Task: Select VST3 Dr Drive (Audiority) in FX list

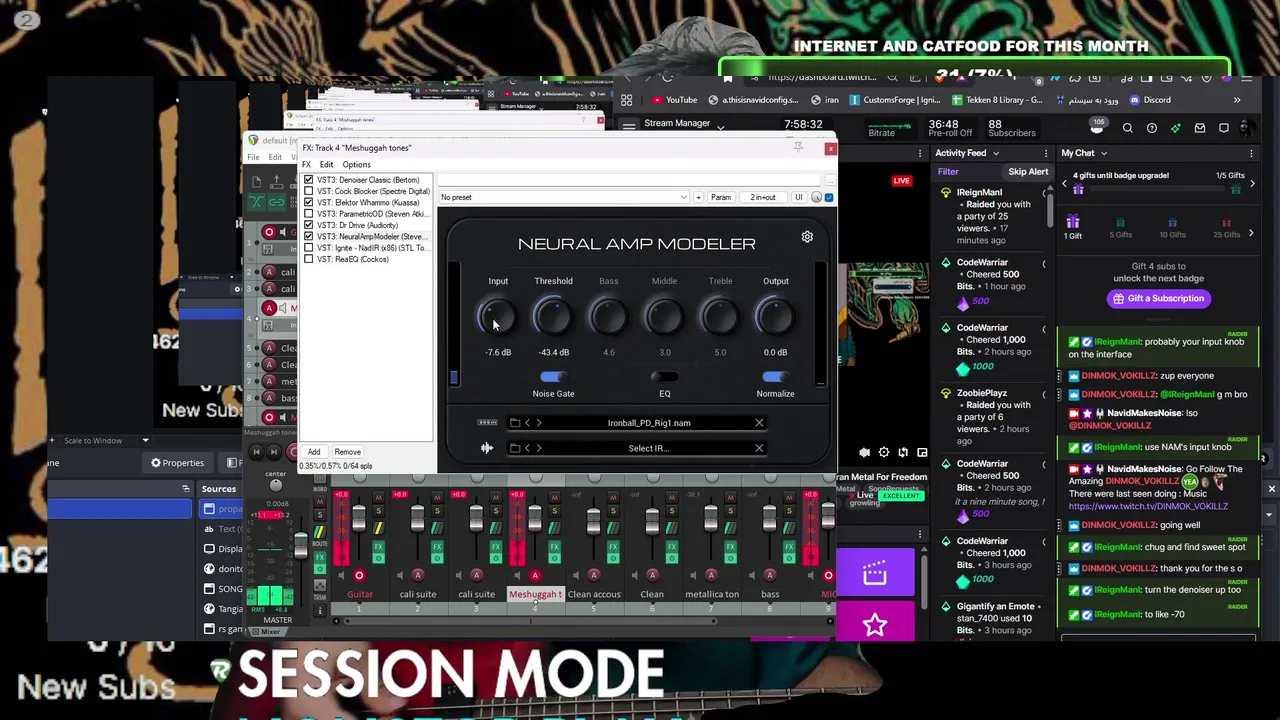Action: (357, 225)
